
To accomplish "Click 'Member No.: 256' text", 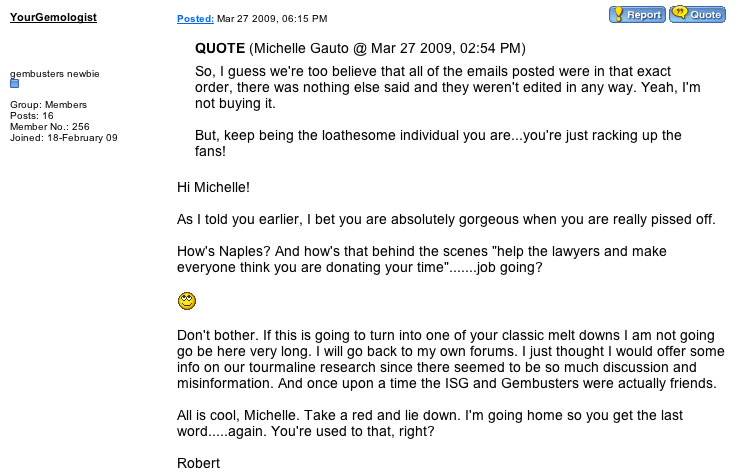I will 49,126.
